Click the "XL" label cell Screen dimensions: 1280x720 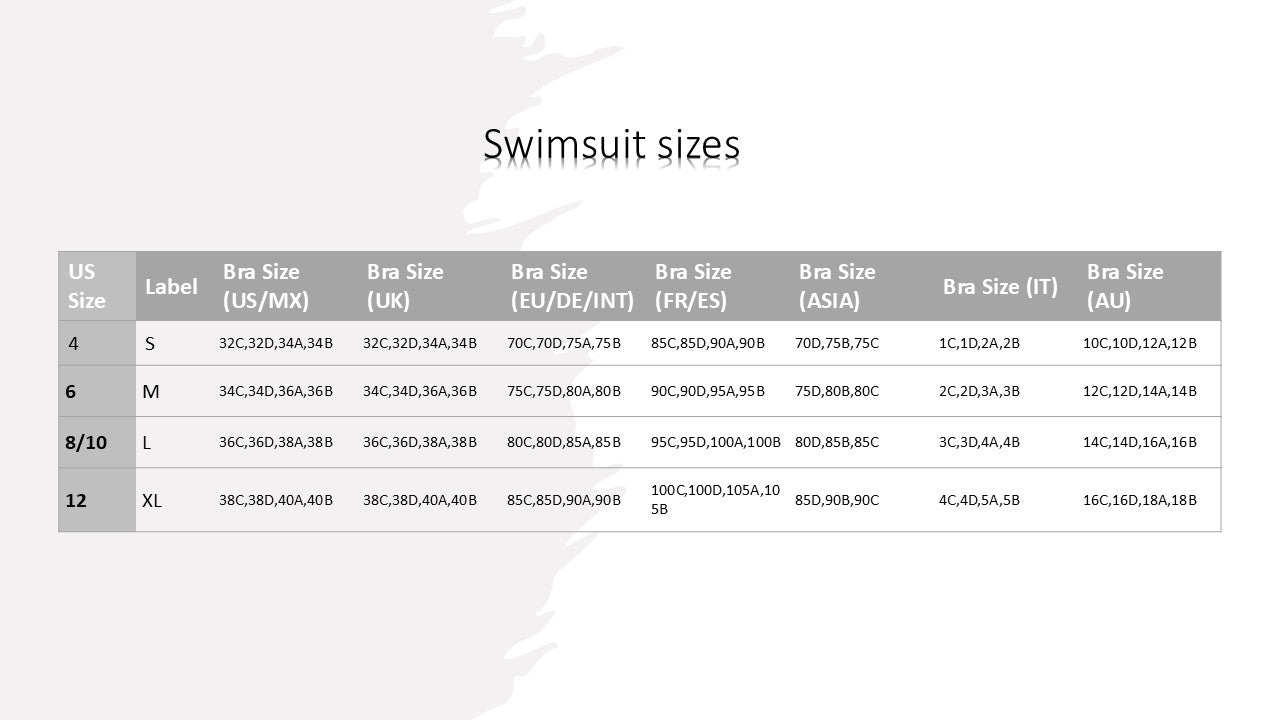point(152,500)
